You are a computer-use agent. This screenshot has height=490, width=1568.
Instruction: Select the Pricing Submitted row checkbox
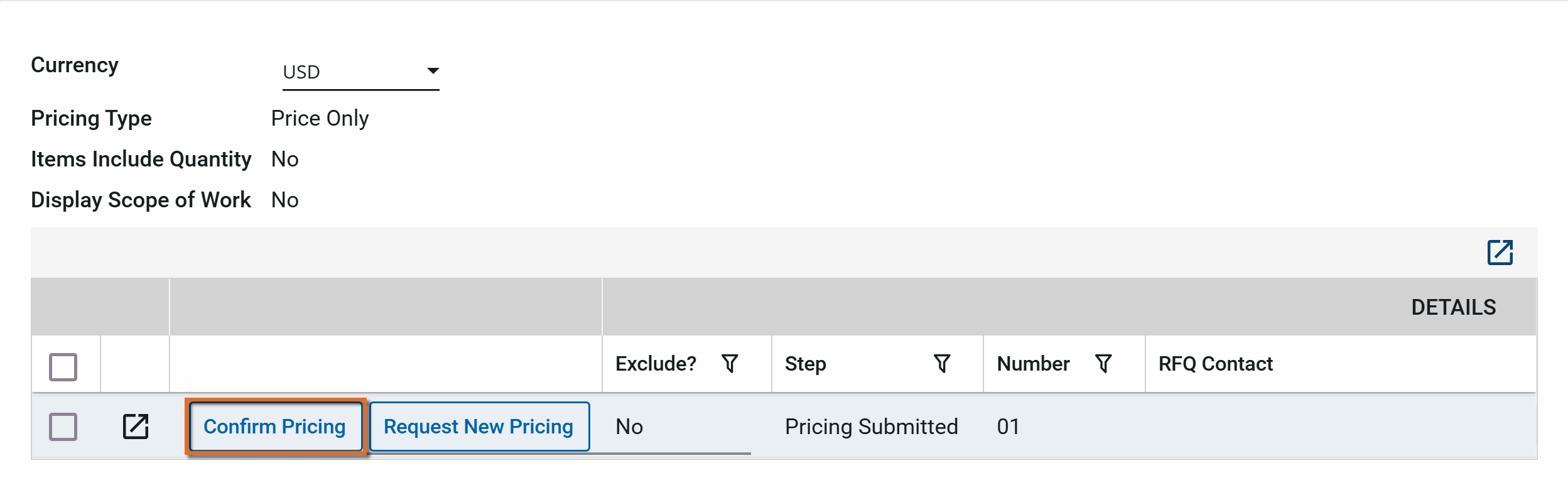click(63, 427)
